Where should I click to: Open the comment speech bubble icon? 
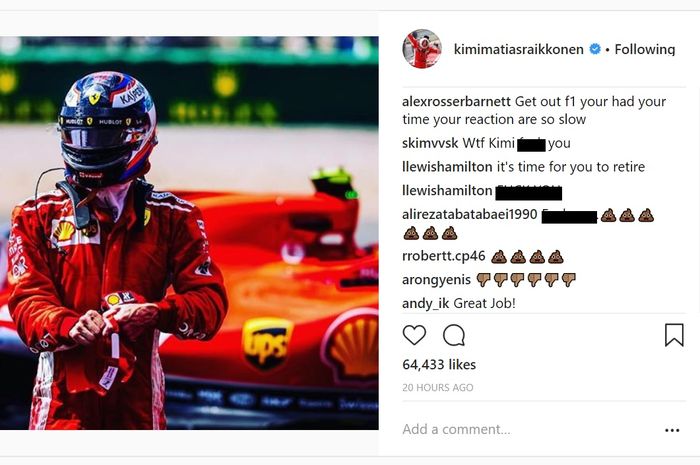coord(454,336)
